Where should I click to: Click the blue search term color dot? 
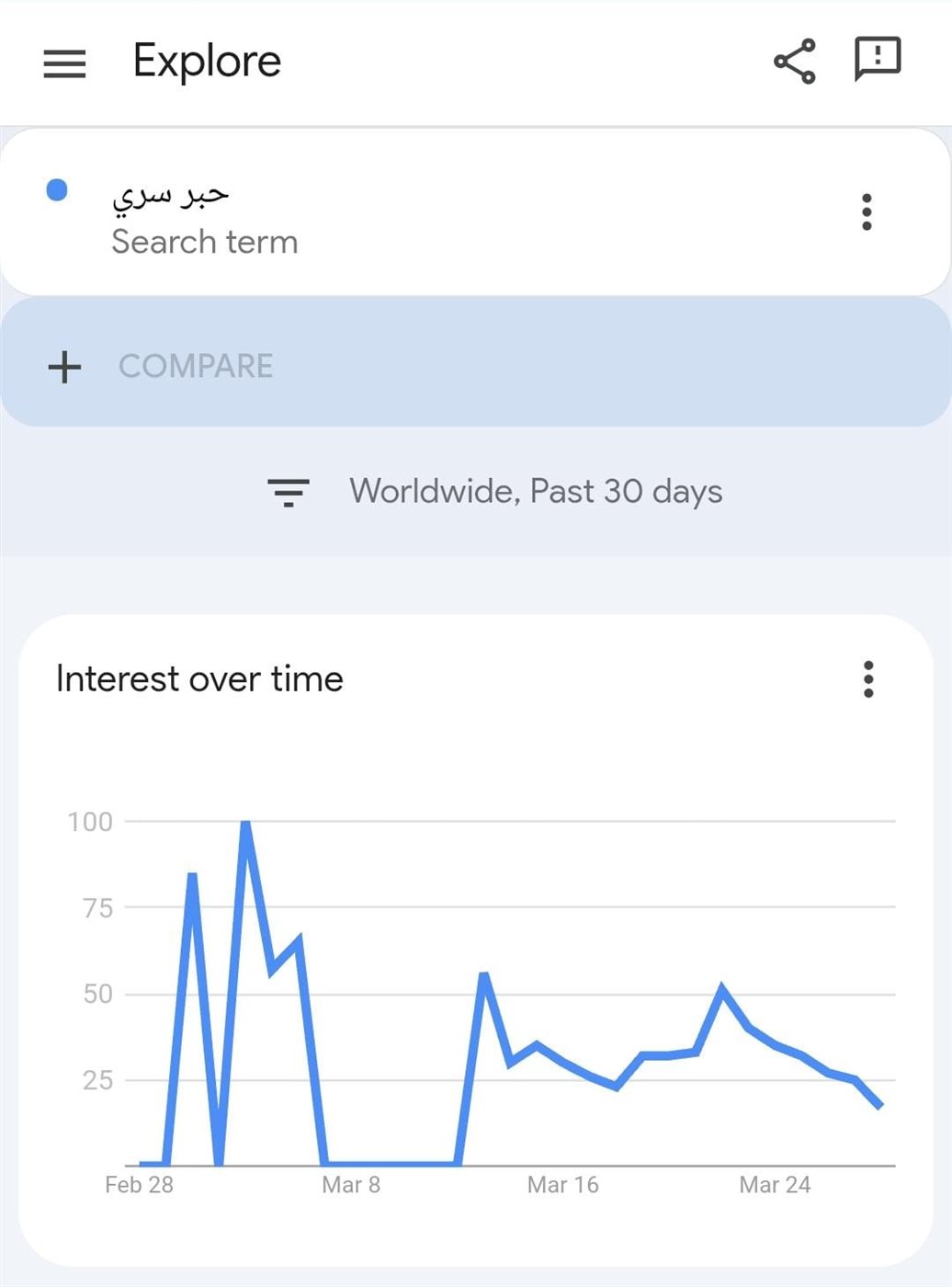[57, 190]
